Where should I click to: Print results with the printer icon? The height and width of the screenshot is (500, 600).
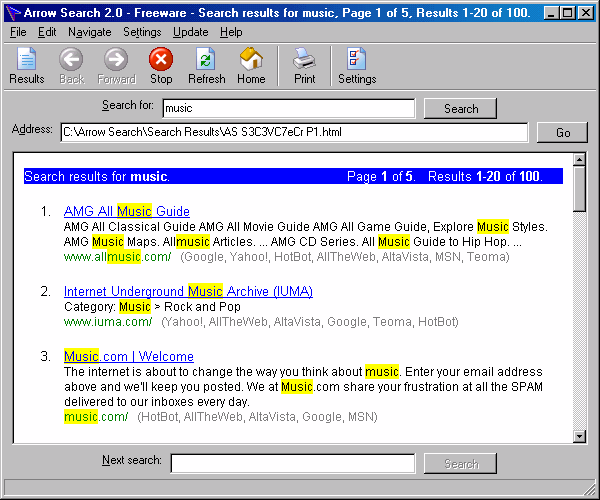(304, 59)
